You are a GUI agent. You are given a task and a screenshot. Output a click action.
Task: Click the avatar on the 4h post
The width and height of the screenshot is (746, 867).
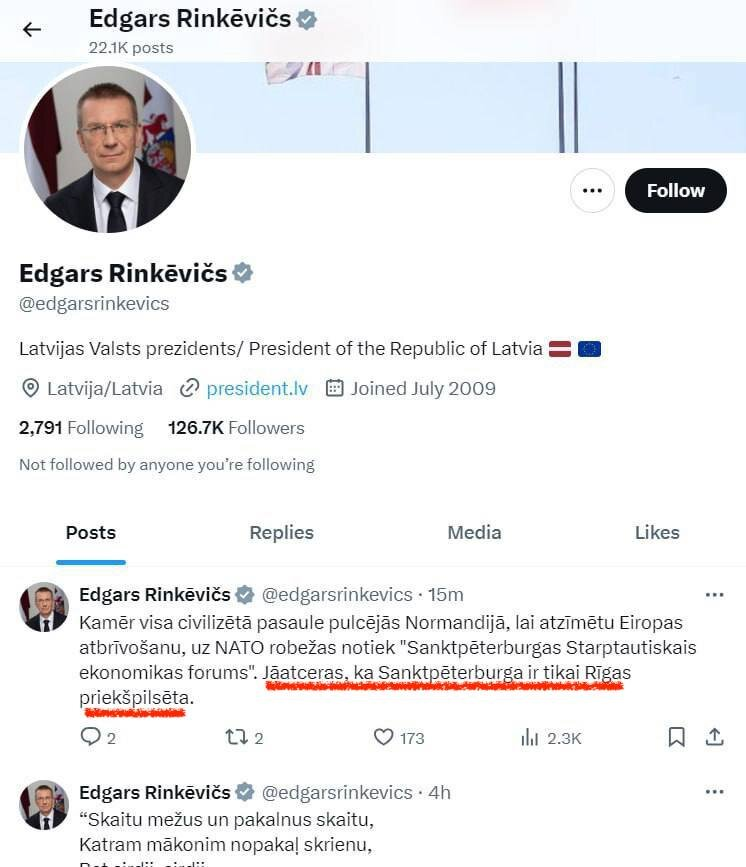pos(45,805)
